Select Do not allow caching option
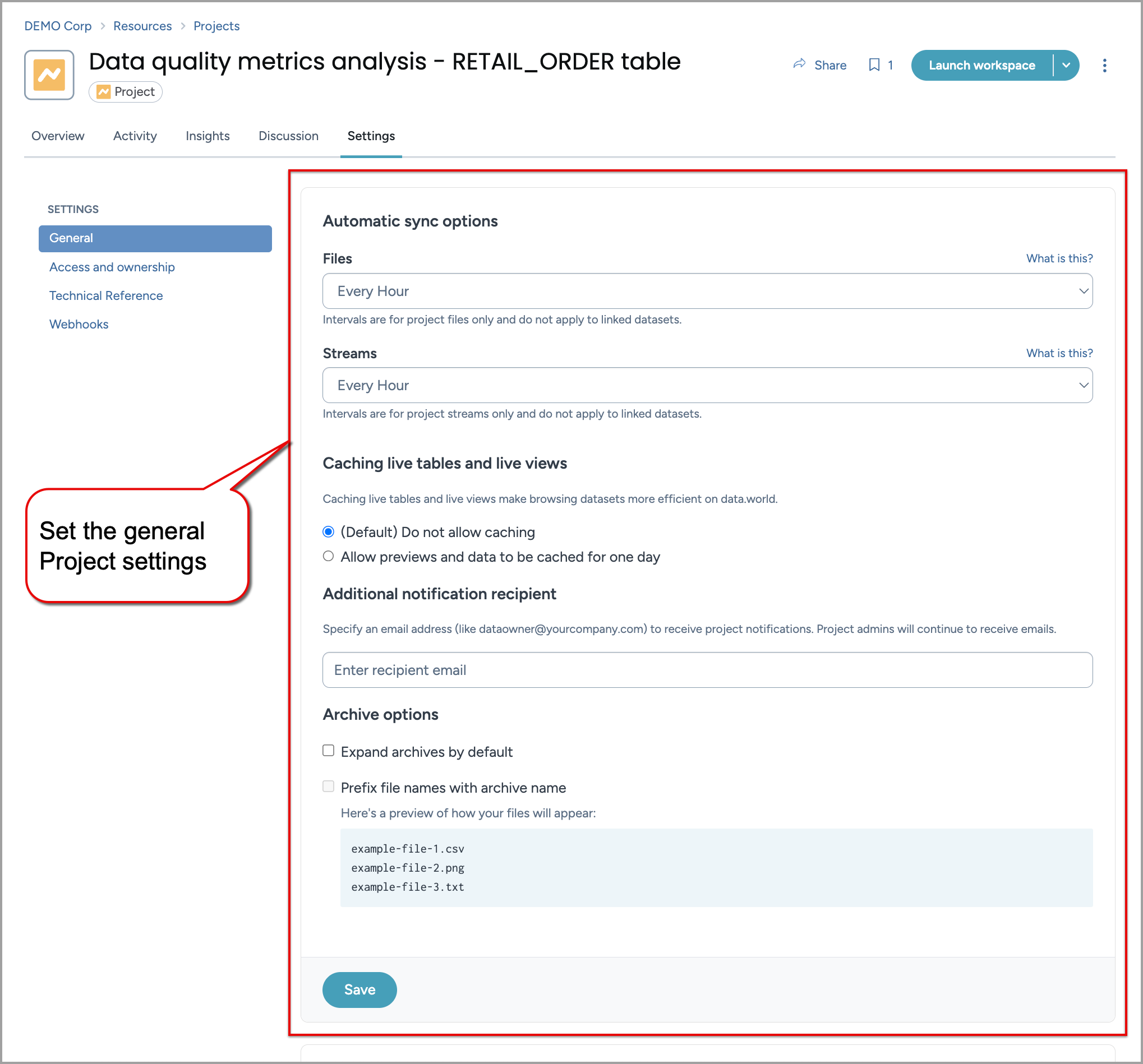Image resolution: width=1143 pixels, height=1064 pixels. (328, 531)
